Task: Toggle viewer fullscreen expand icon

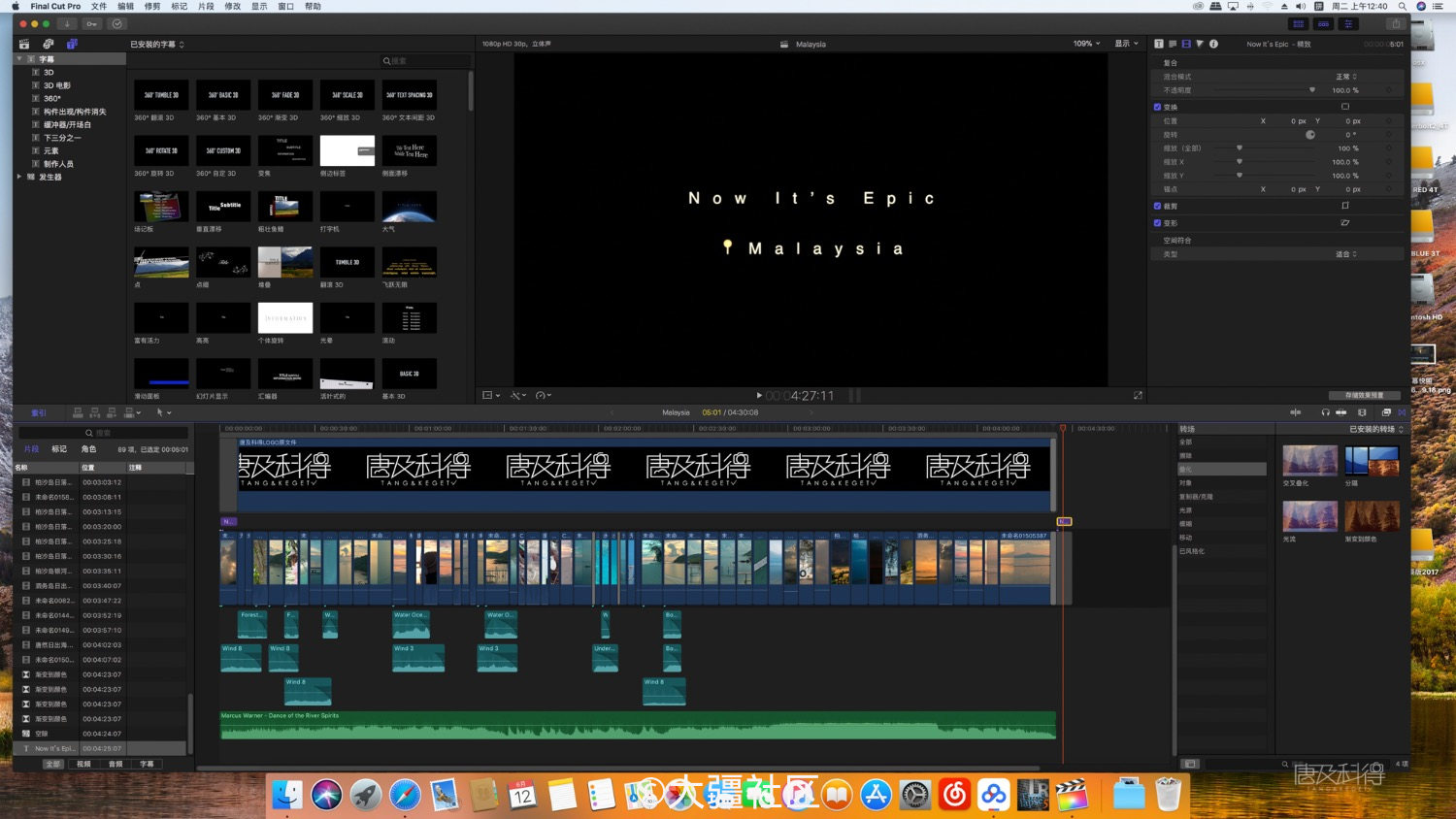Action: [1138, 395]
